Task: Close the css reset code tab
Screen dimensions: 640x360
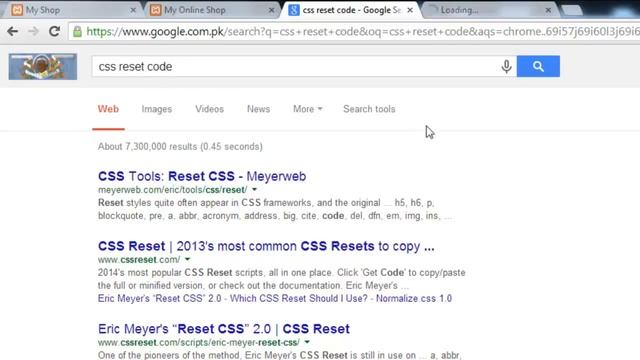Action: tap(410, 10)
